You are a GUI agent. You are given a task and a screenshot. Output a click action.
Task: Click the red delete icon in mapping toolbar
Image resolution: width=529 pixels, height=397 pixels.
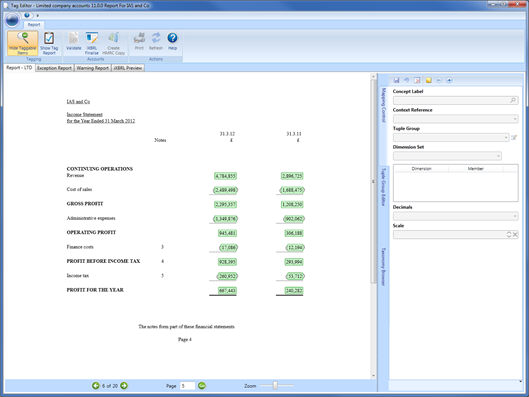pos(417,80)
